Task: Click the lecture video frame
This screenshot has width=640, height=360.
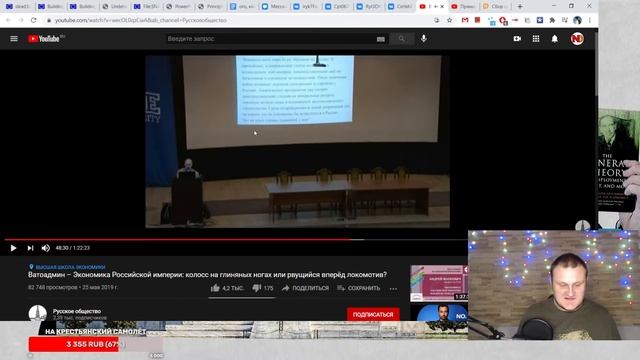Action: click(x=298, y=141)
